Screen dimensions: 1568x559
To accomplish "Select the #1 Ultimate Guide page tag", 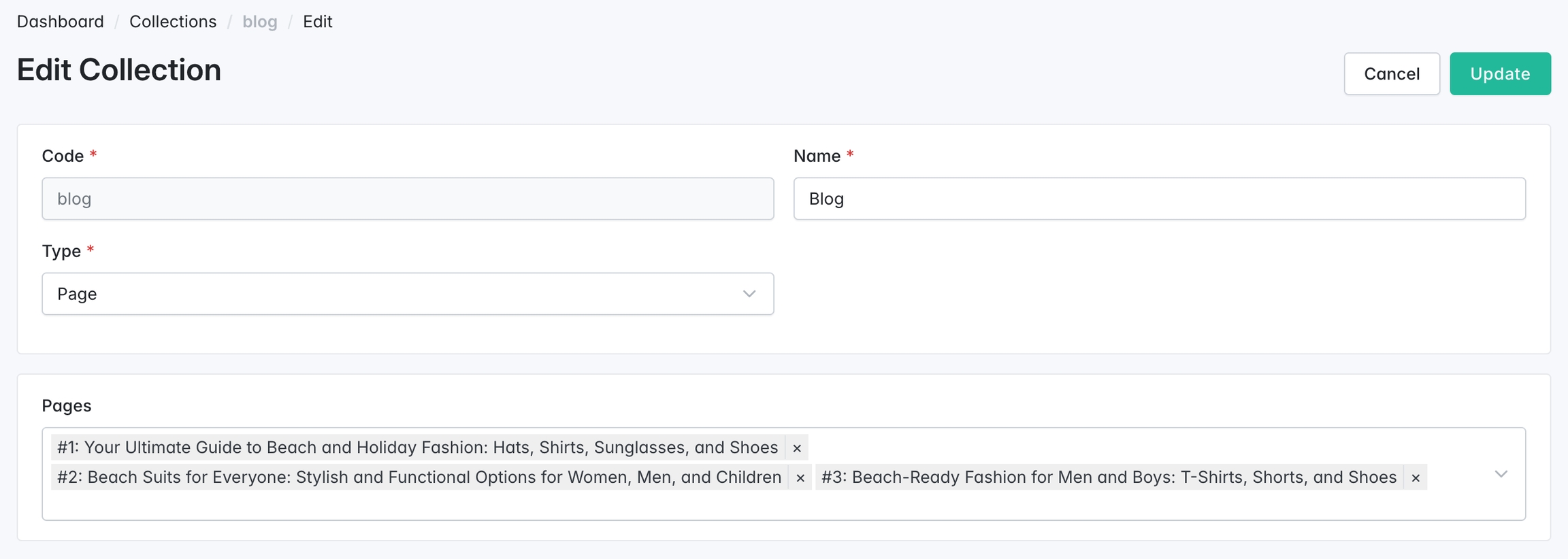I will coord(416,447).
